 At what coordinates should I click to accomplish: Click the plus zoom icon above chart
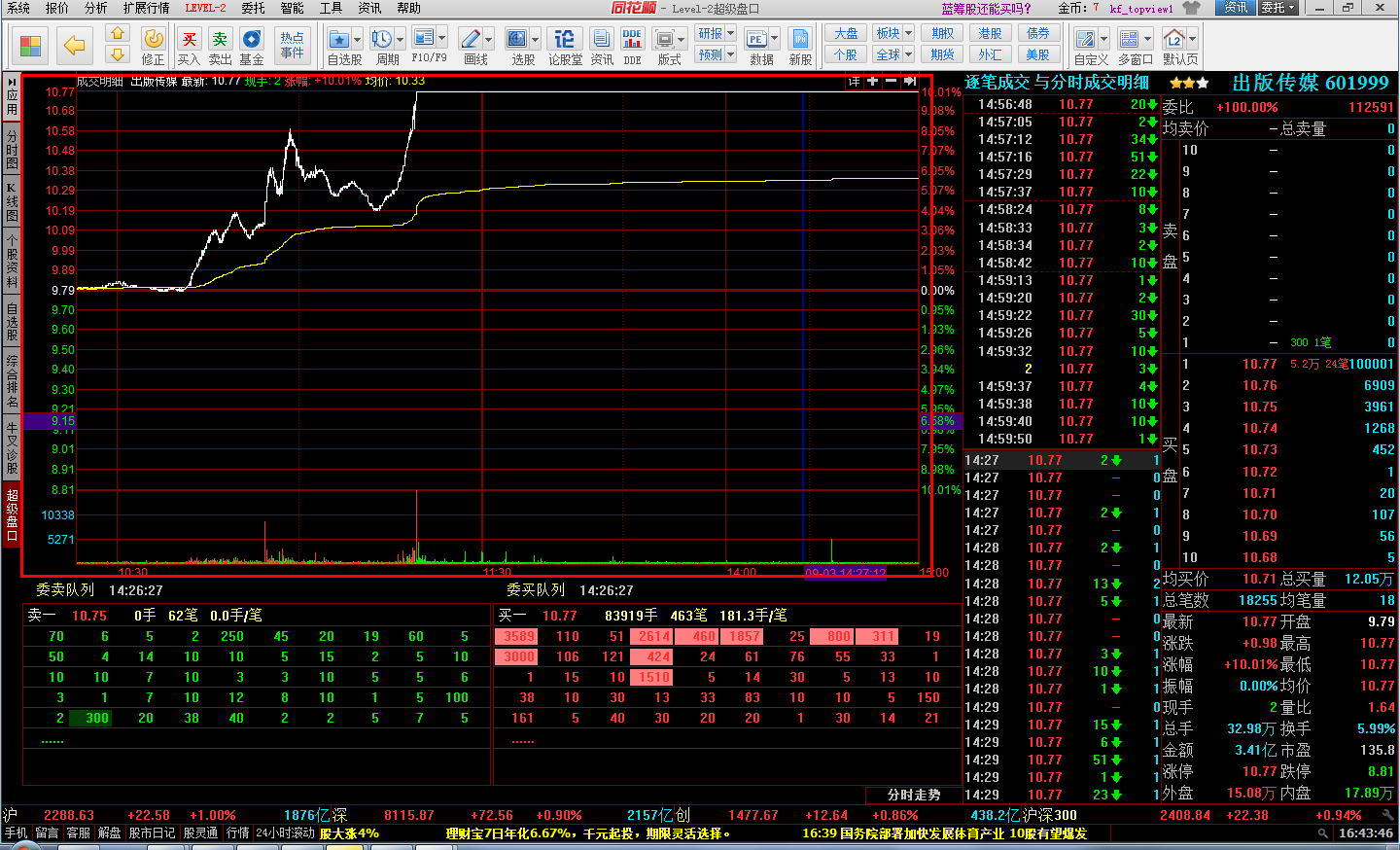coord(872,81)
